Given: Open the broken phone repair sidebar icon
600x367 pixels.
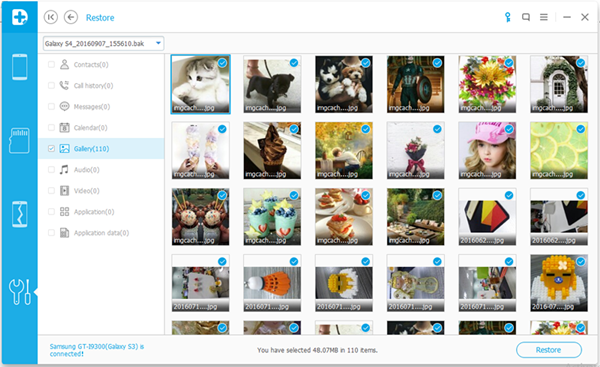Looking at the screenshot, I should point(20,214).
